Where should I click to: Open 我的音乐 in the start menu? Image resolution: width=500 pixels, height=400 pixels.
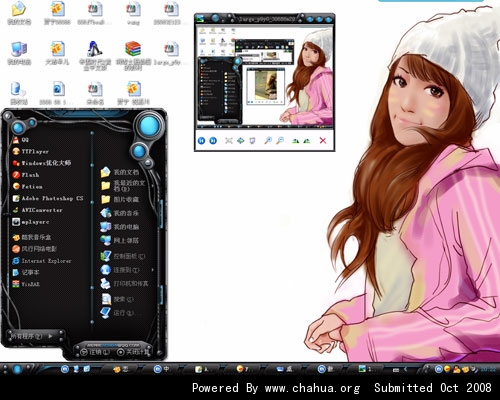(x=120, y=213)
